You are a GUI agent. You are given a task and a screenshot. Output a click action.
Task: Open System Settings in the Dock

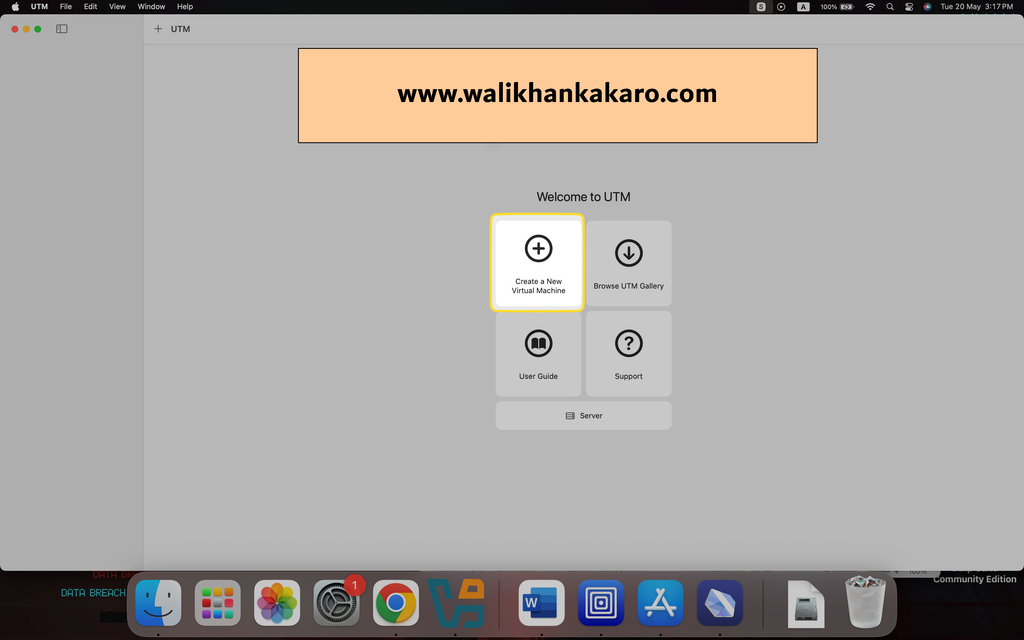(336, 603)
